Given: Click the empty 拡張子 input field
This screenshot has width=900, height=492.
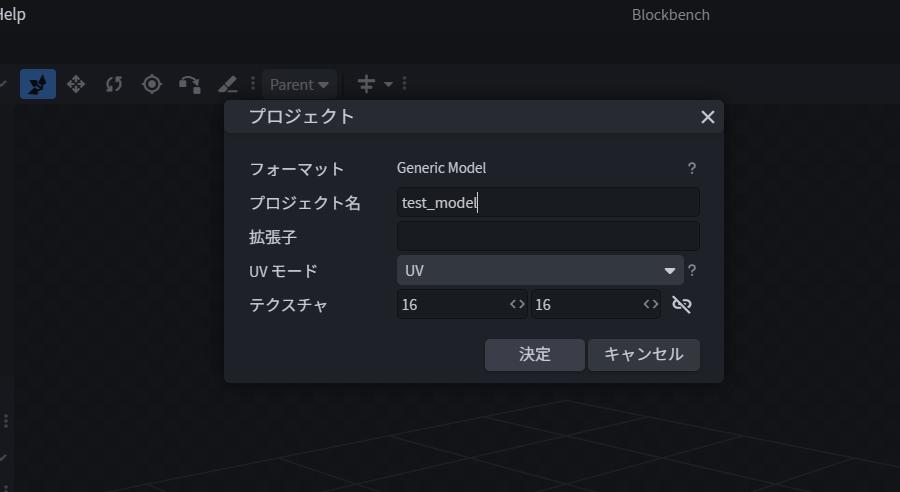Looking at the screenshot, I should 548,237.
